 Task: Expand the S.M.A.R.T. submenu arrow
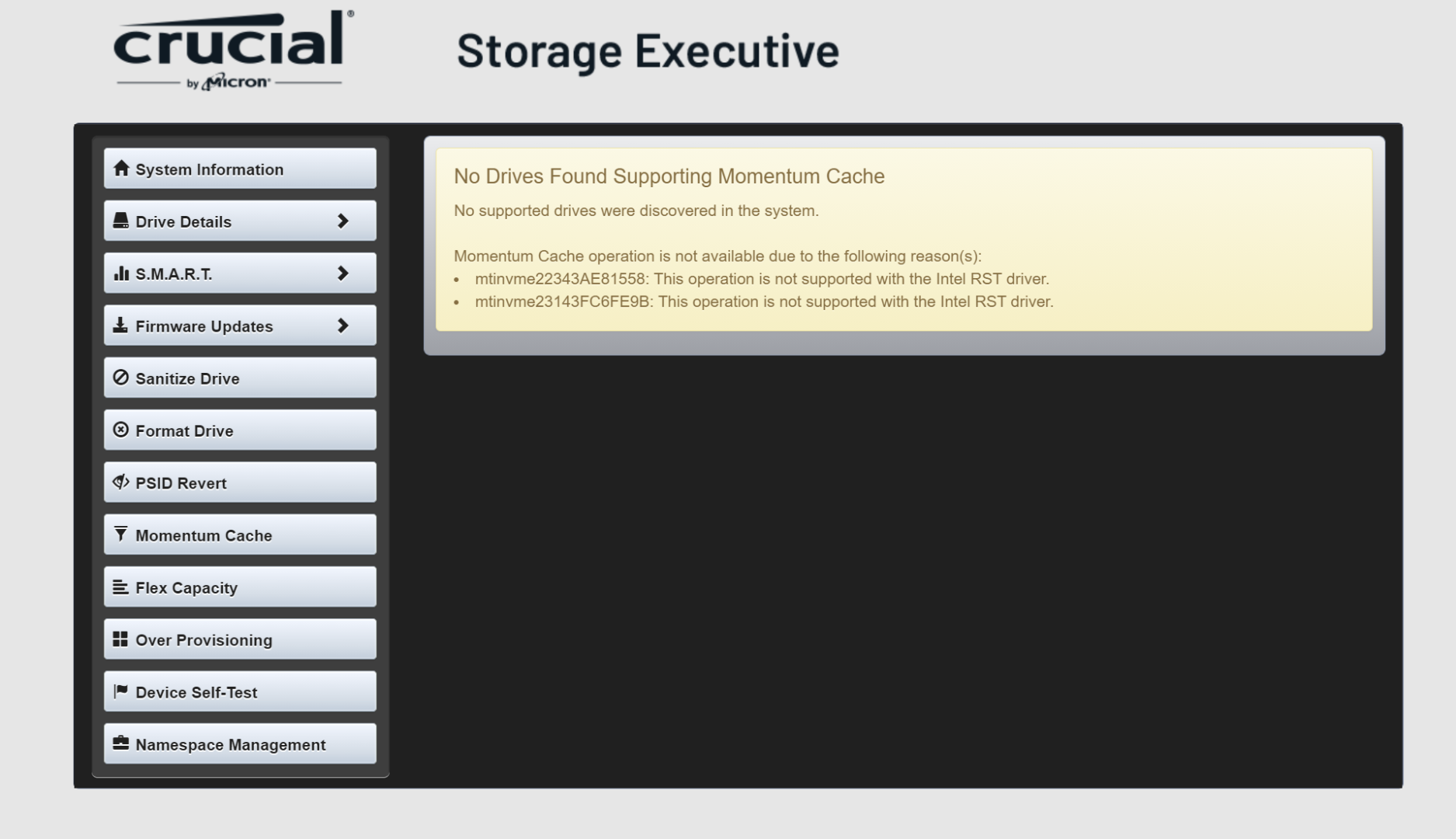342,273
